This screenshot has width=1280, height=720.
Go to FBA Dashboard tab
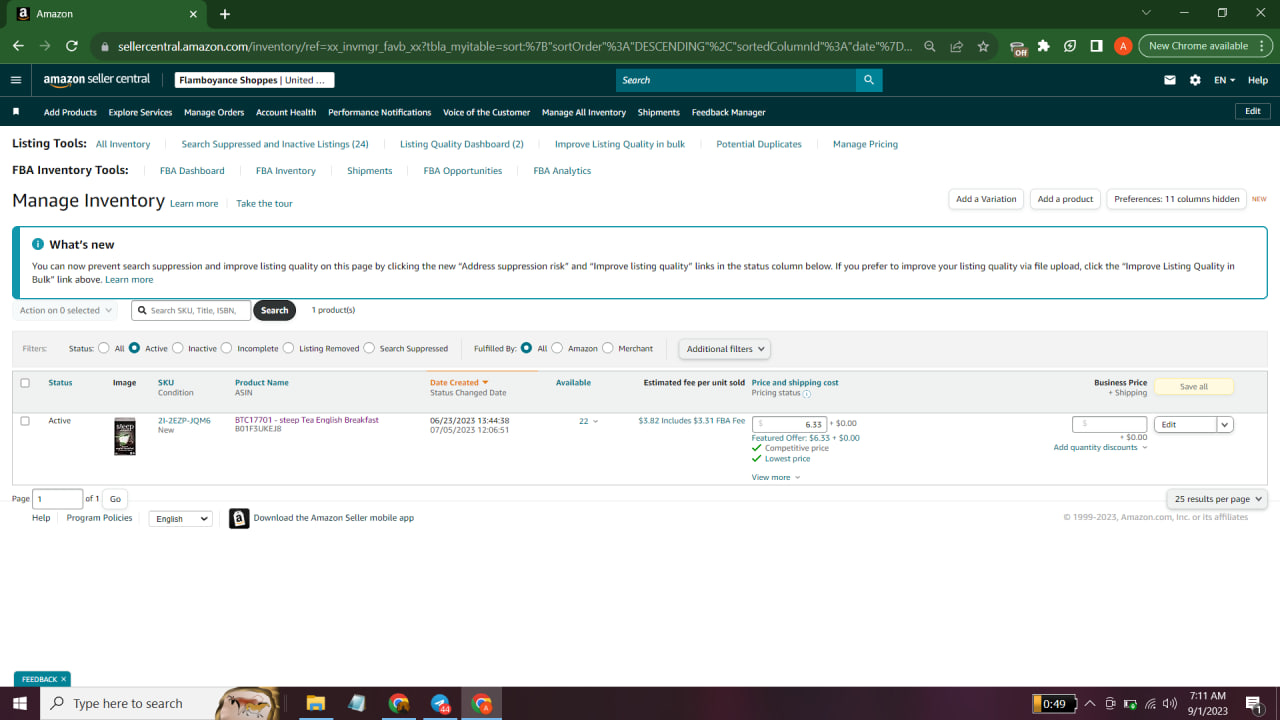(192, 171)
